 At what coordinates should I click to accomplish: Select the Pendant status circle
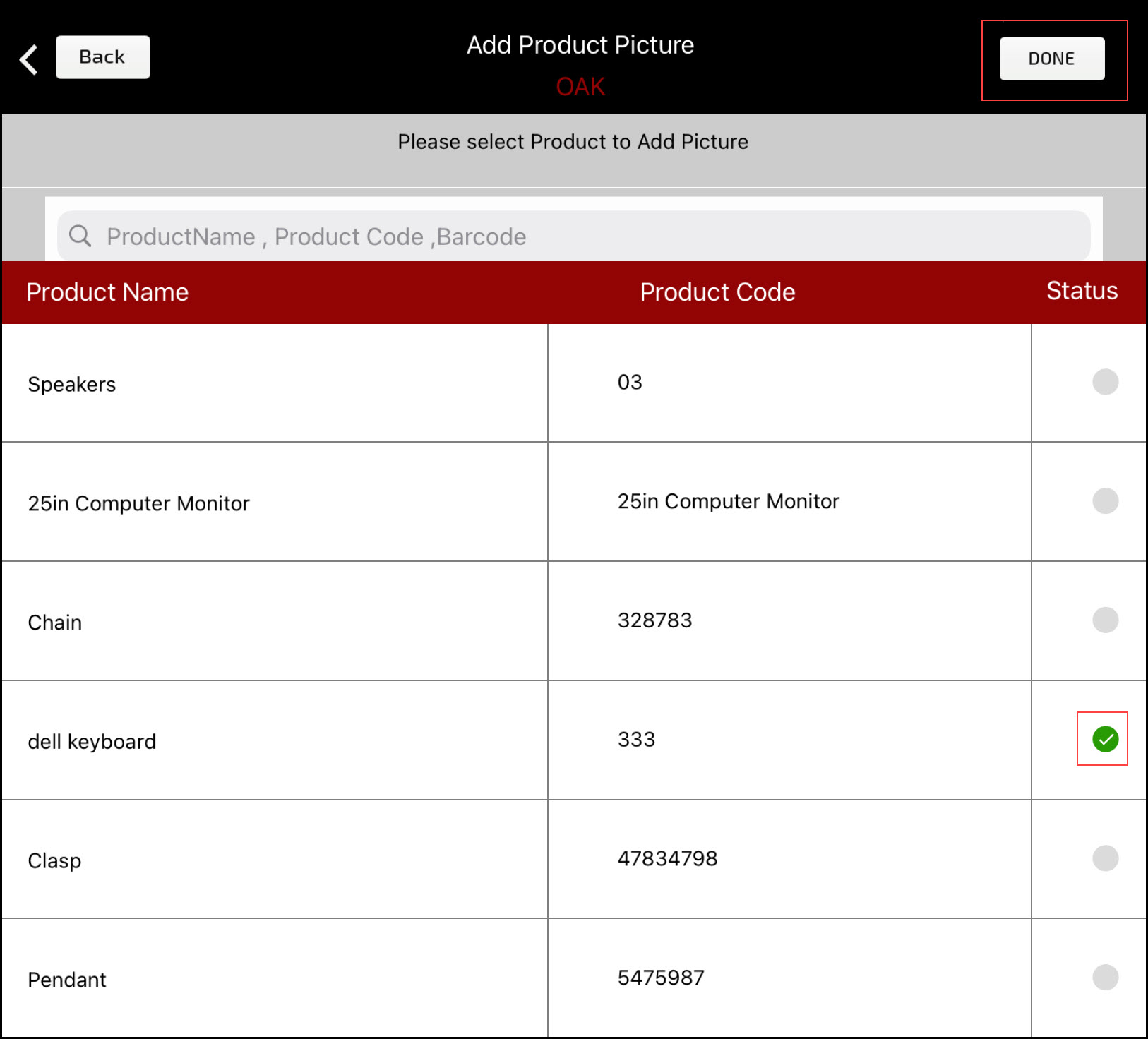tap(1105, 978)
